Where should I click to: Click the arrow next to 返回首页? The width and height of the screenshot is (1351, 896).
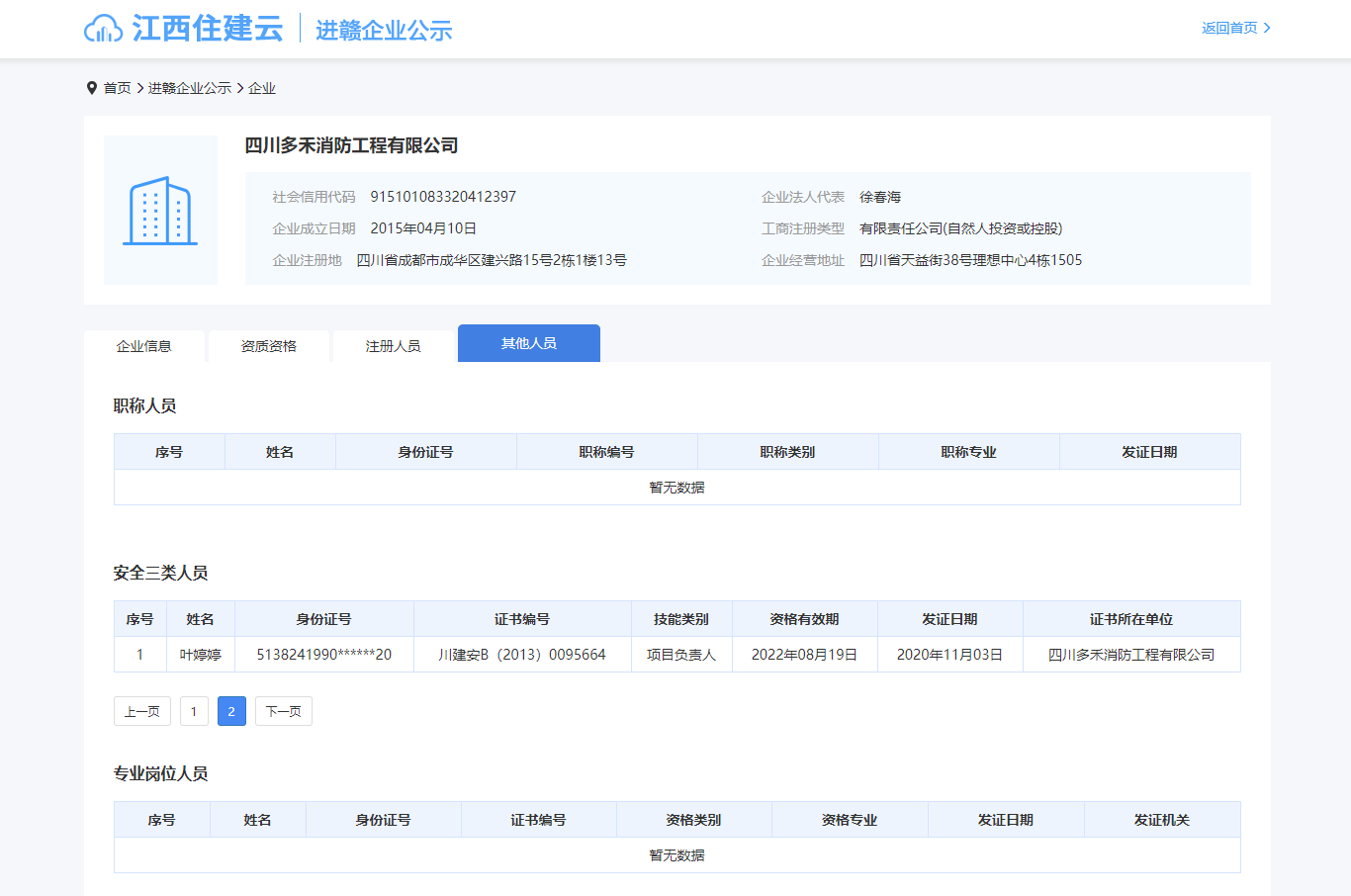pyautogui.click(x=1268, y=28)
